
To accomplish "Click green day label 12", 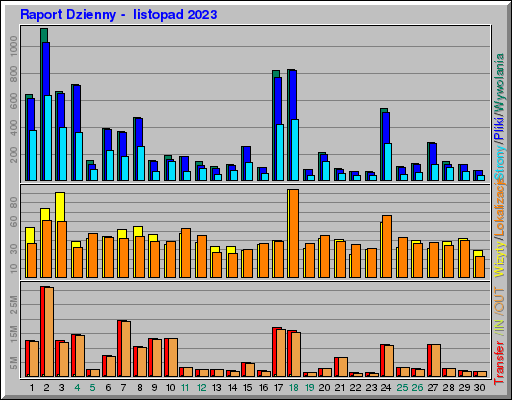I will coord(201,388).
